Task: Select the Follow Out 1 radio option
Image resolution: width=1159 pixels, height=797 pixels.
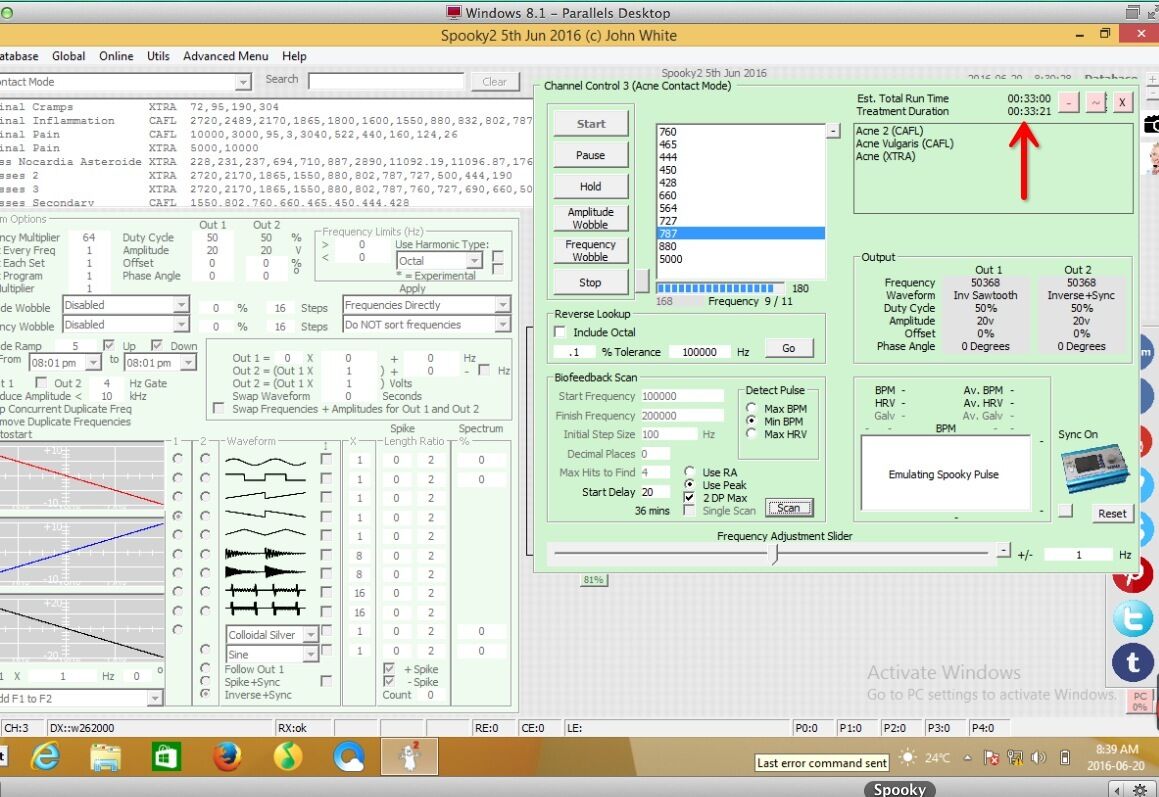Action: [x=205, y=668]
